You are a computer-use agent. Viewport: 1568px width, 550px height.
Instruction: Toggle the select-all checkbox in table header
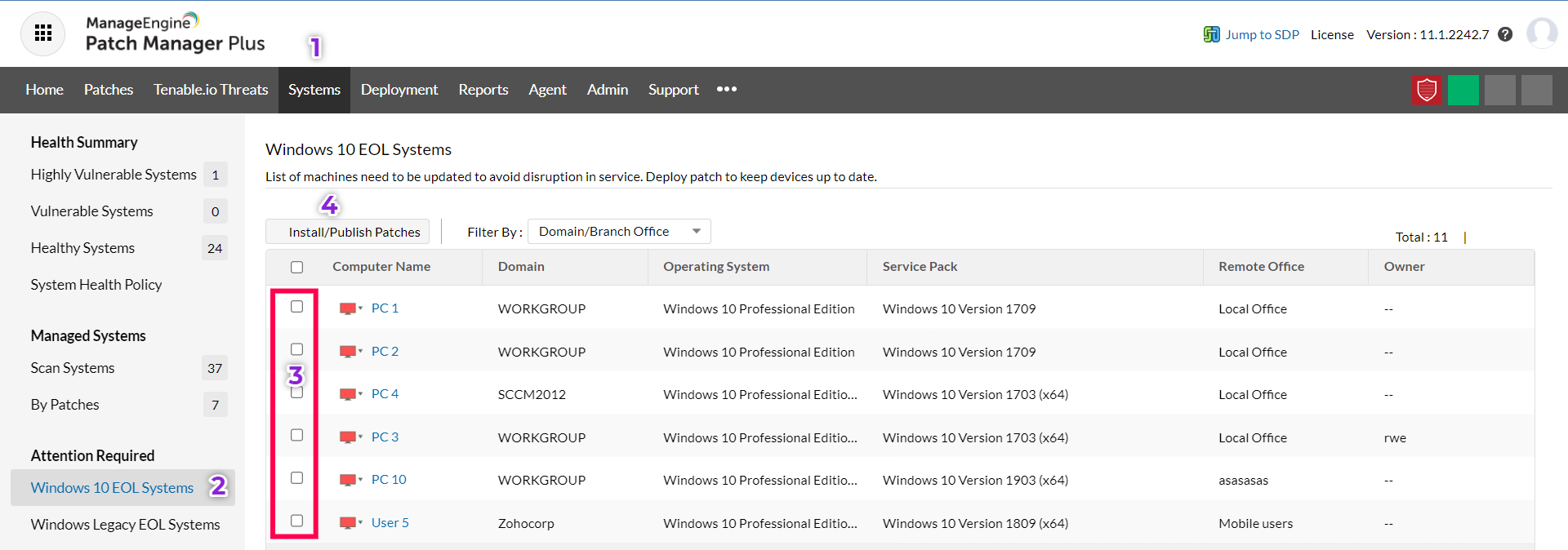(x=297, y=267)
